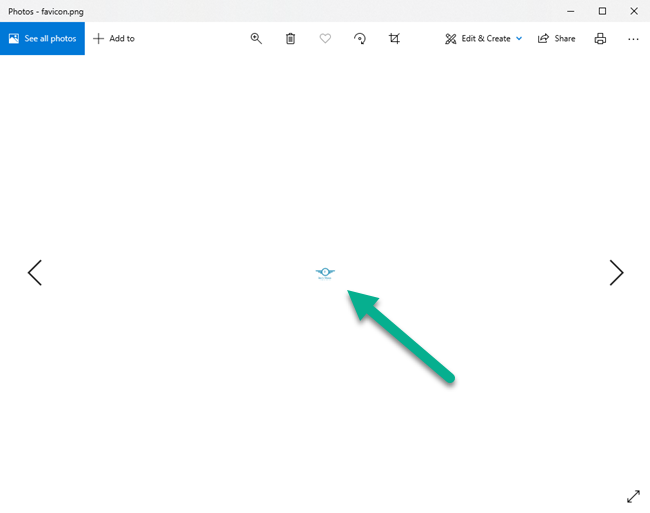Print the image with the printer icon

click(x=600, y=39)
